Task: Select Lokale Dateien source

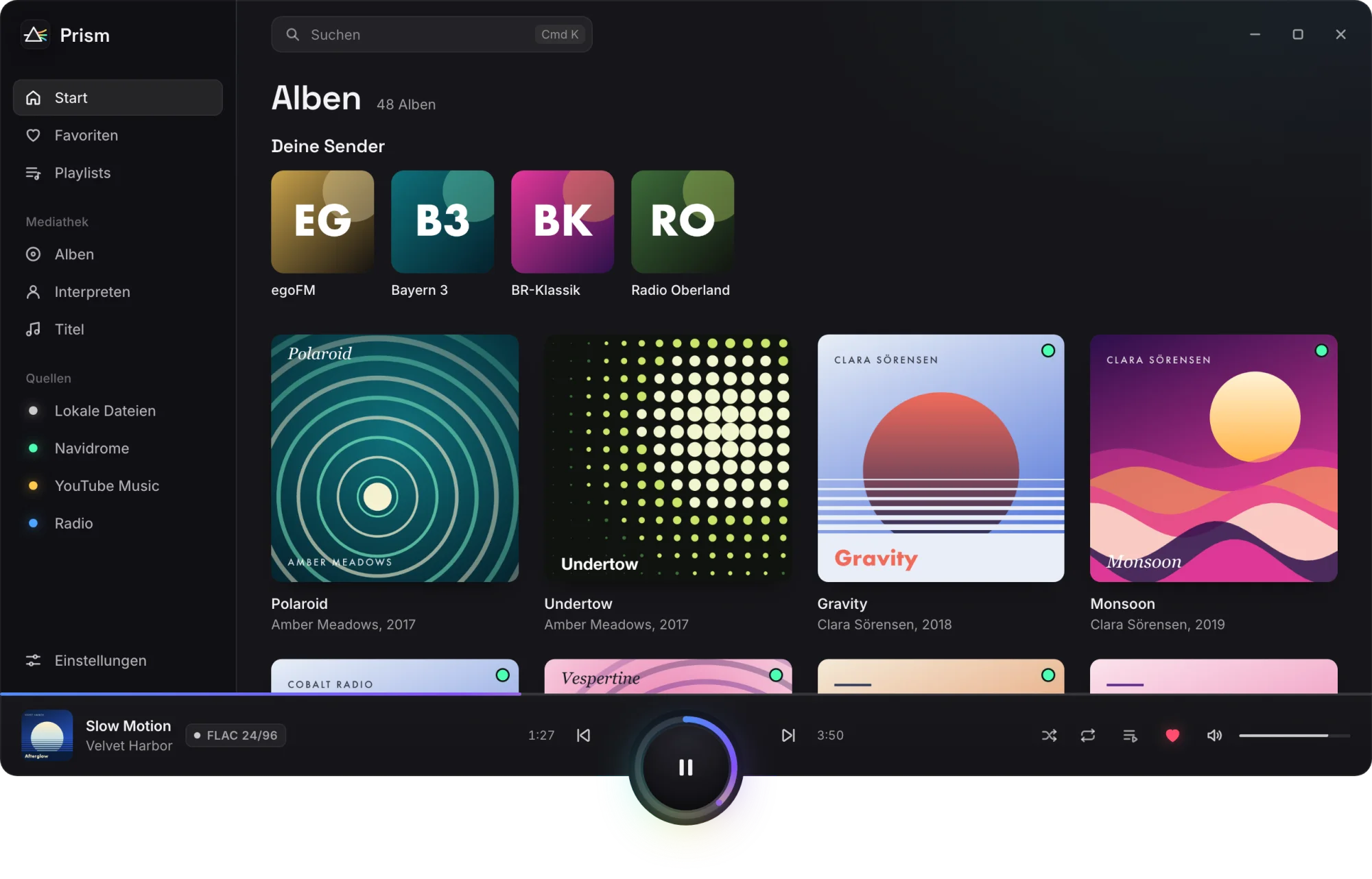Action: point(117,411)
